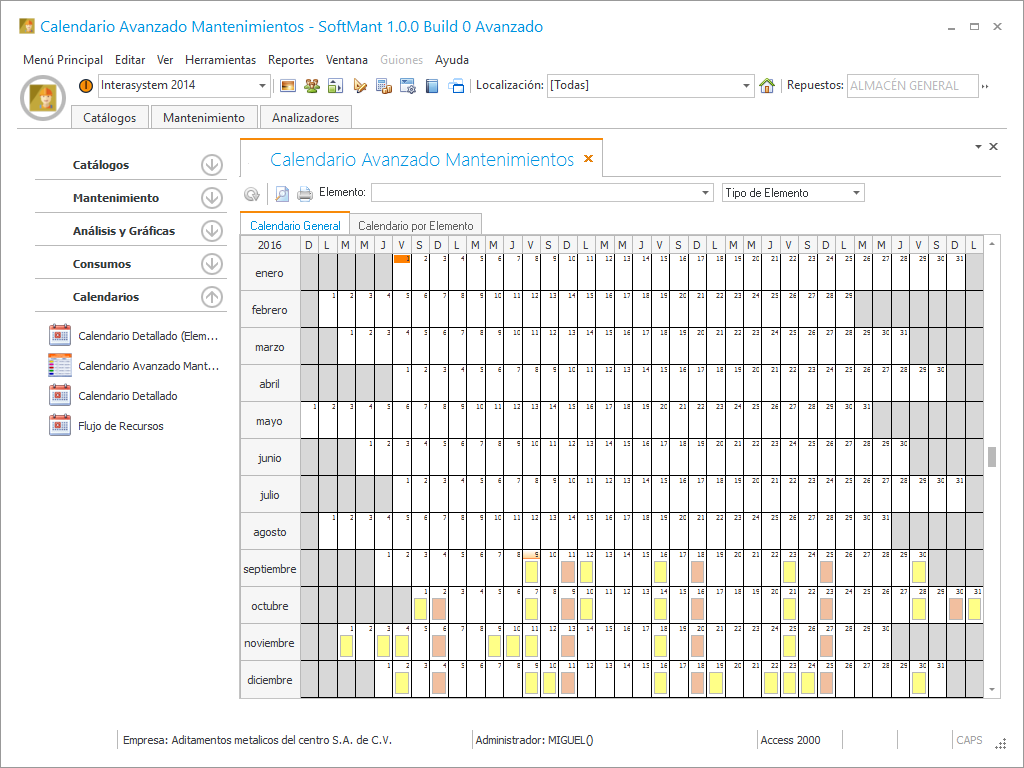This screenshot has height=768, width=1024.
Task: Open the Tipo de Elemento dropdown
Action: click(856, 193)
